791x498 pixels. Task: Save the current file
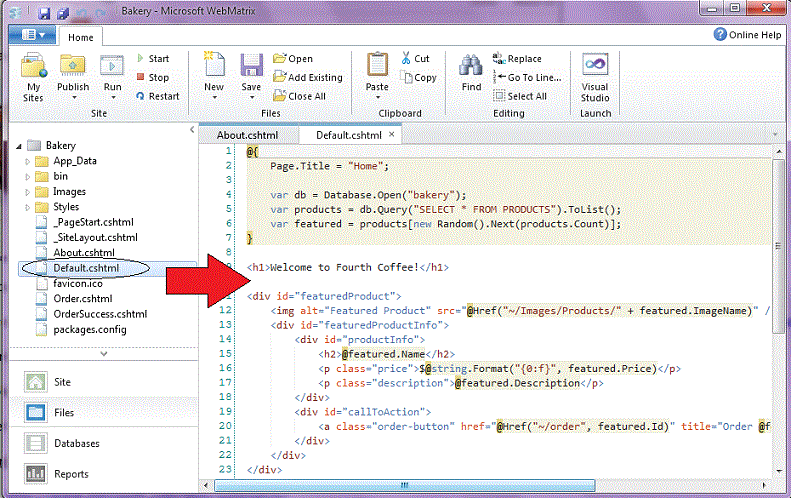click(x=251, y=67)
